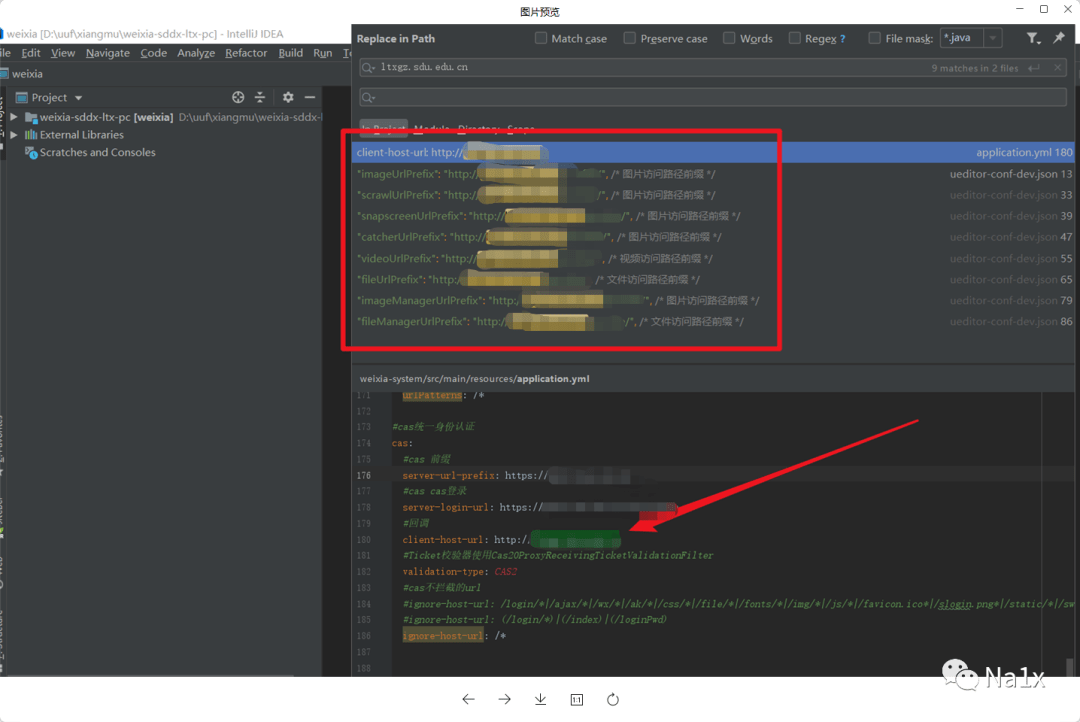The height and width of the screenshot is (722, 1080).
Task: Open Project panel settings gear
Action: pos(288,97)
